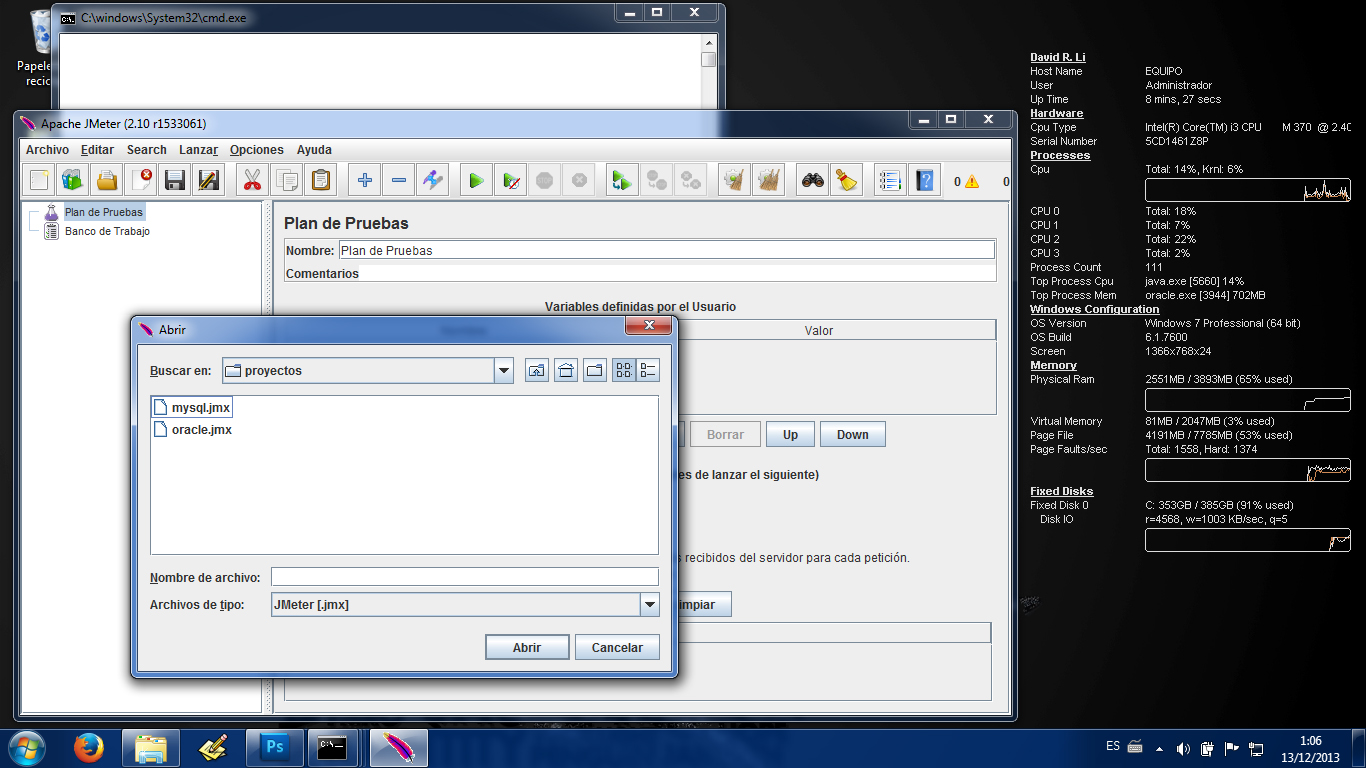Open the Ayuda menu
The image size is (1366, 768).
click(314, 150)
